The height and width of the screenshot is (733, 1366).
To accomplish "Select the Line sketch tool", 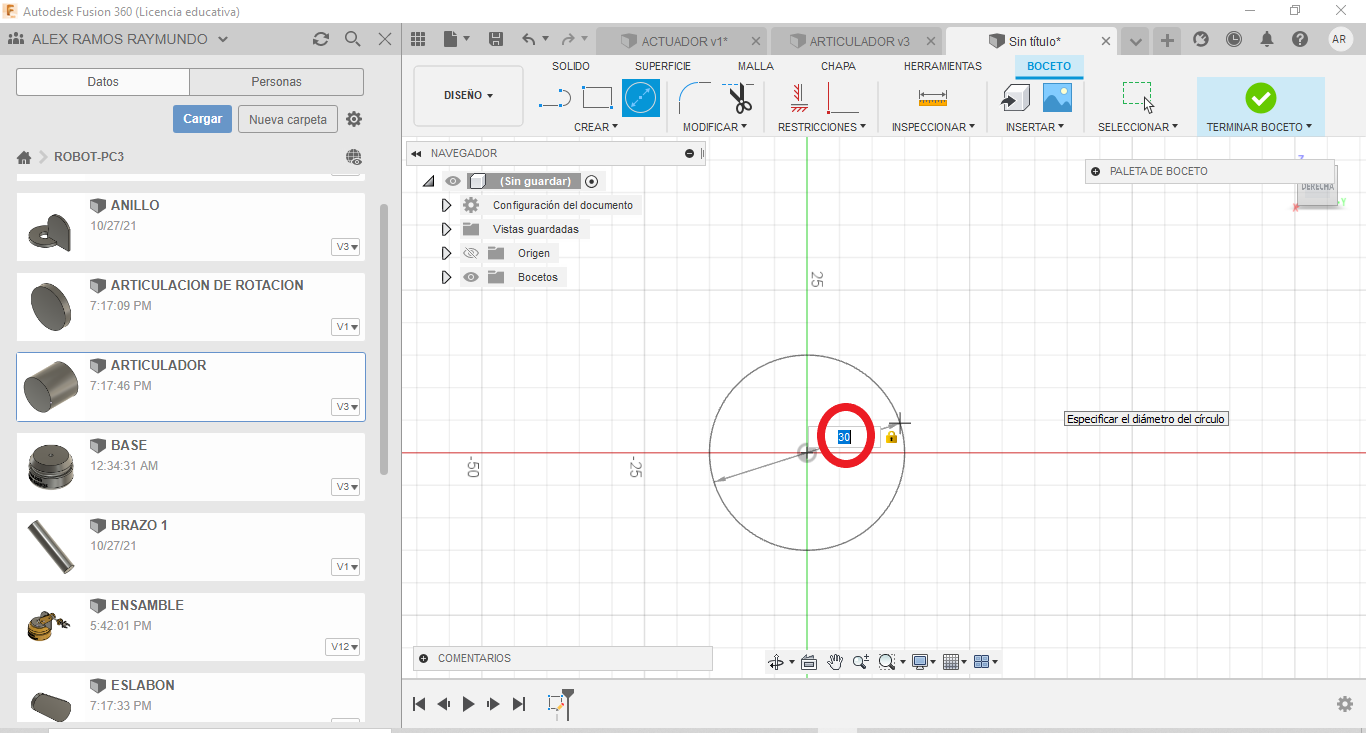I will click(555, 98).
